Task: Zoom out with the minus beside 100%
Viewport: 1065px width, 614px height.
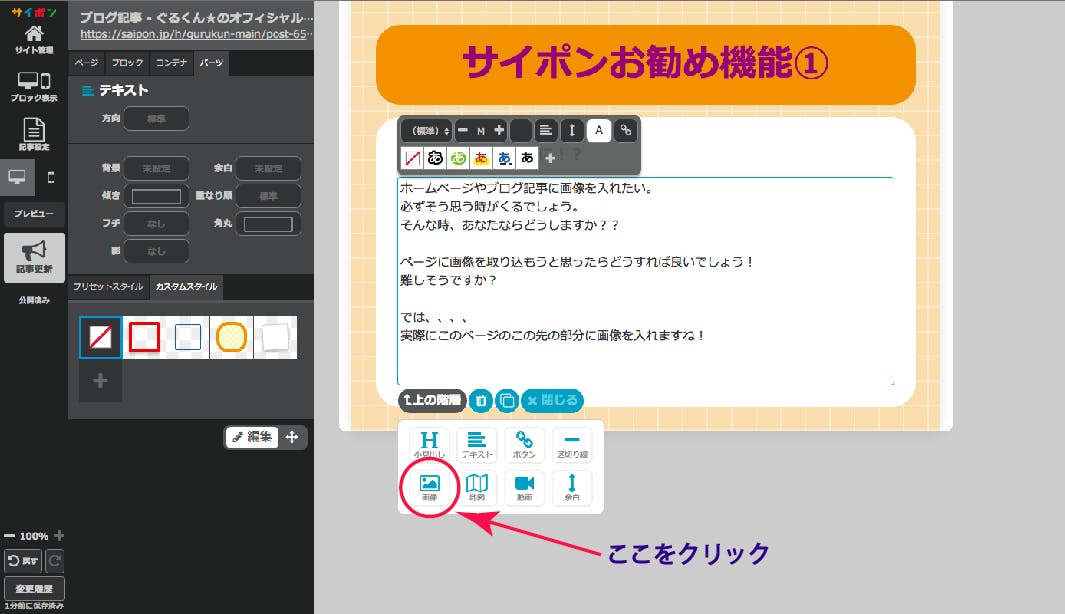Action: click(10, 536)
